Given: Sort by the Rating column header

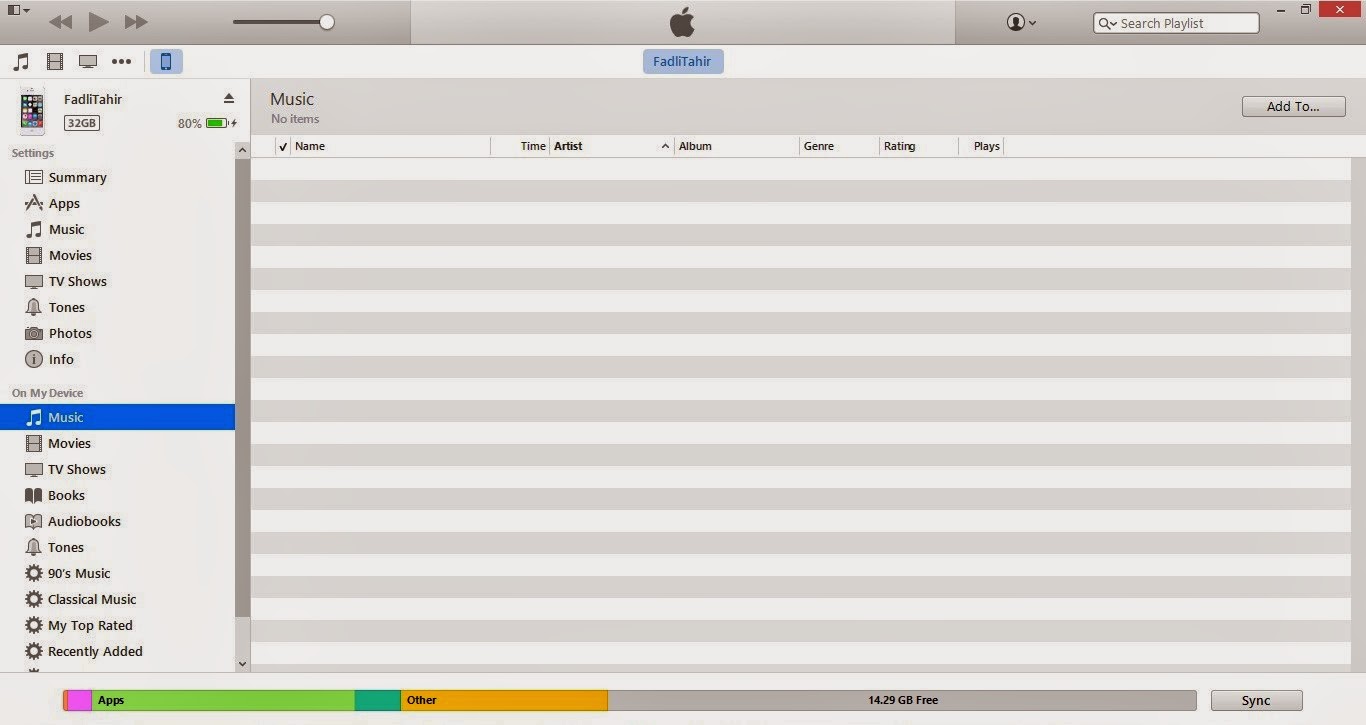Looking at the screenshot, I should [x=919, y=146].
